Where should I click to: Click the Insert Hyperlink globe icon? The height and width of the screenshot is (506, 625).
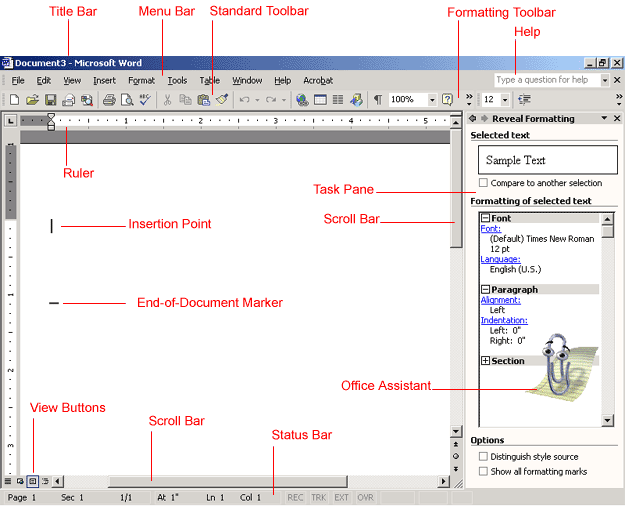click(x=302, y=100)
